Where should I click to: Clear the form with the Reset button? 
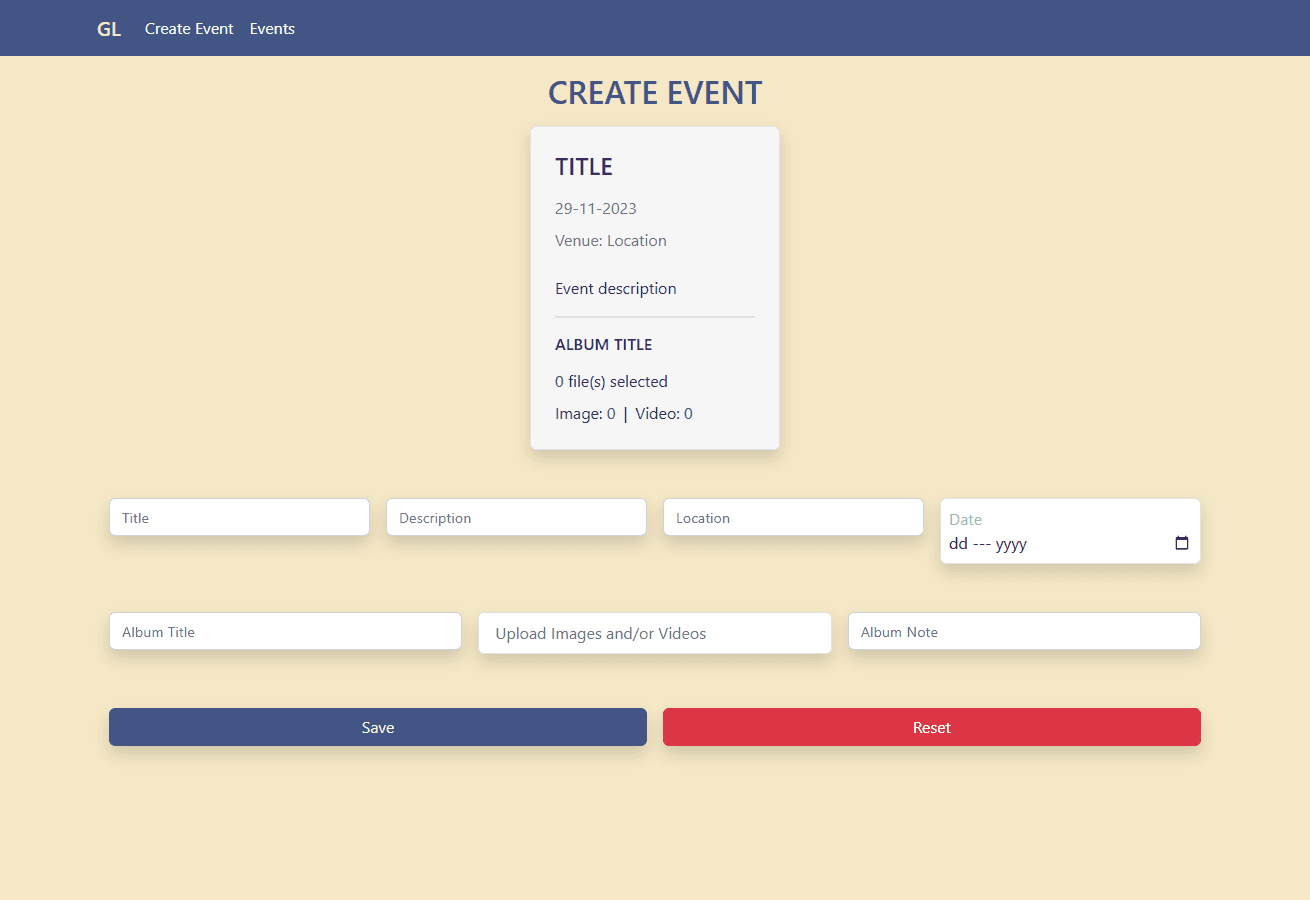932,727
